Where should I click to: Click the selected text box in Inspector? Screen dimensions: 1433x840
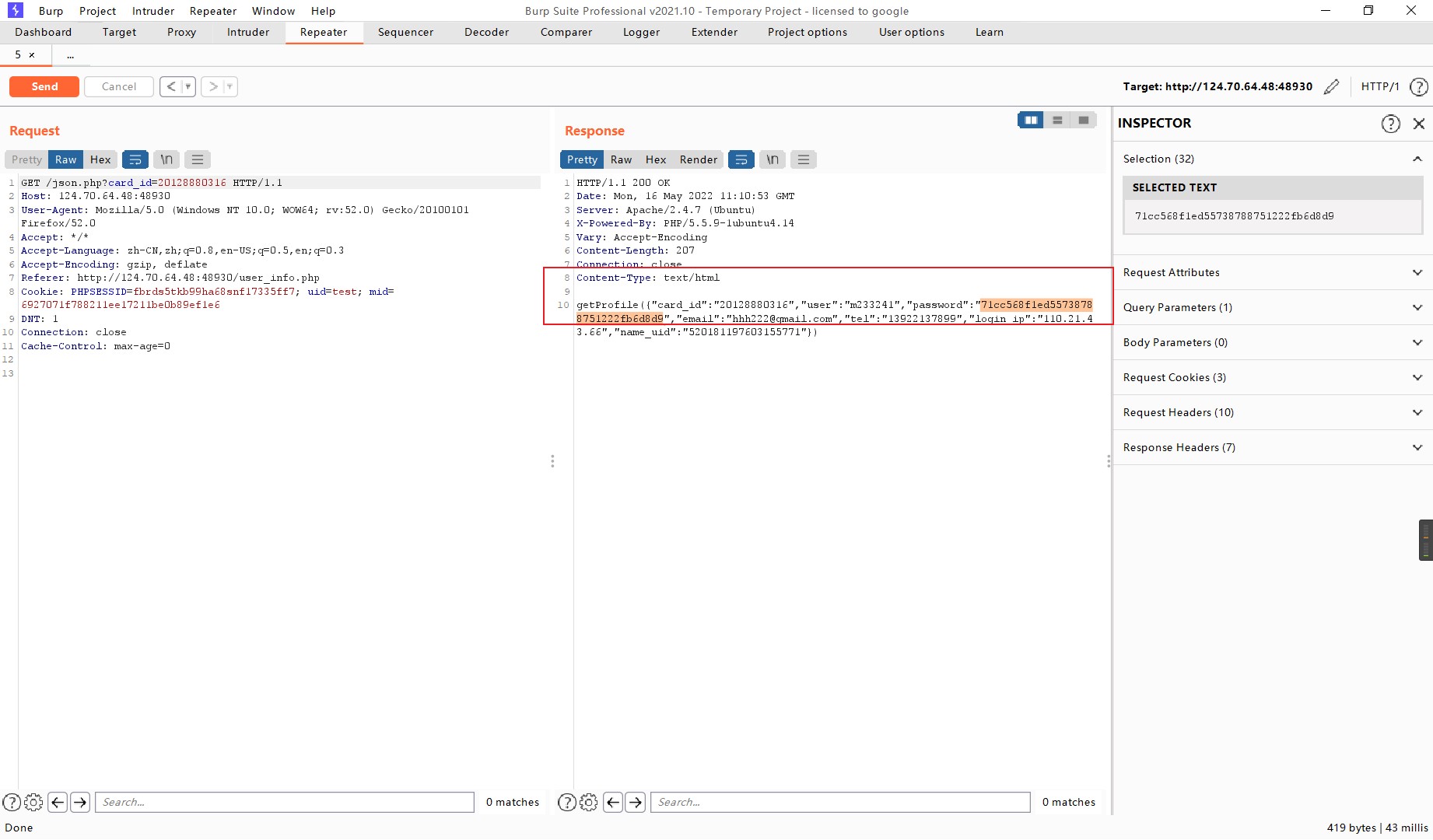pyautogui.click(x=1273, y=216)
